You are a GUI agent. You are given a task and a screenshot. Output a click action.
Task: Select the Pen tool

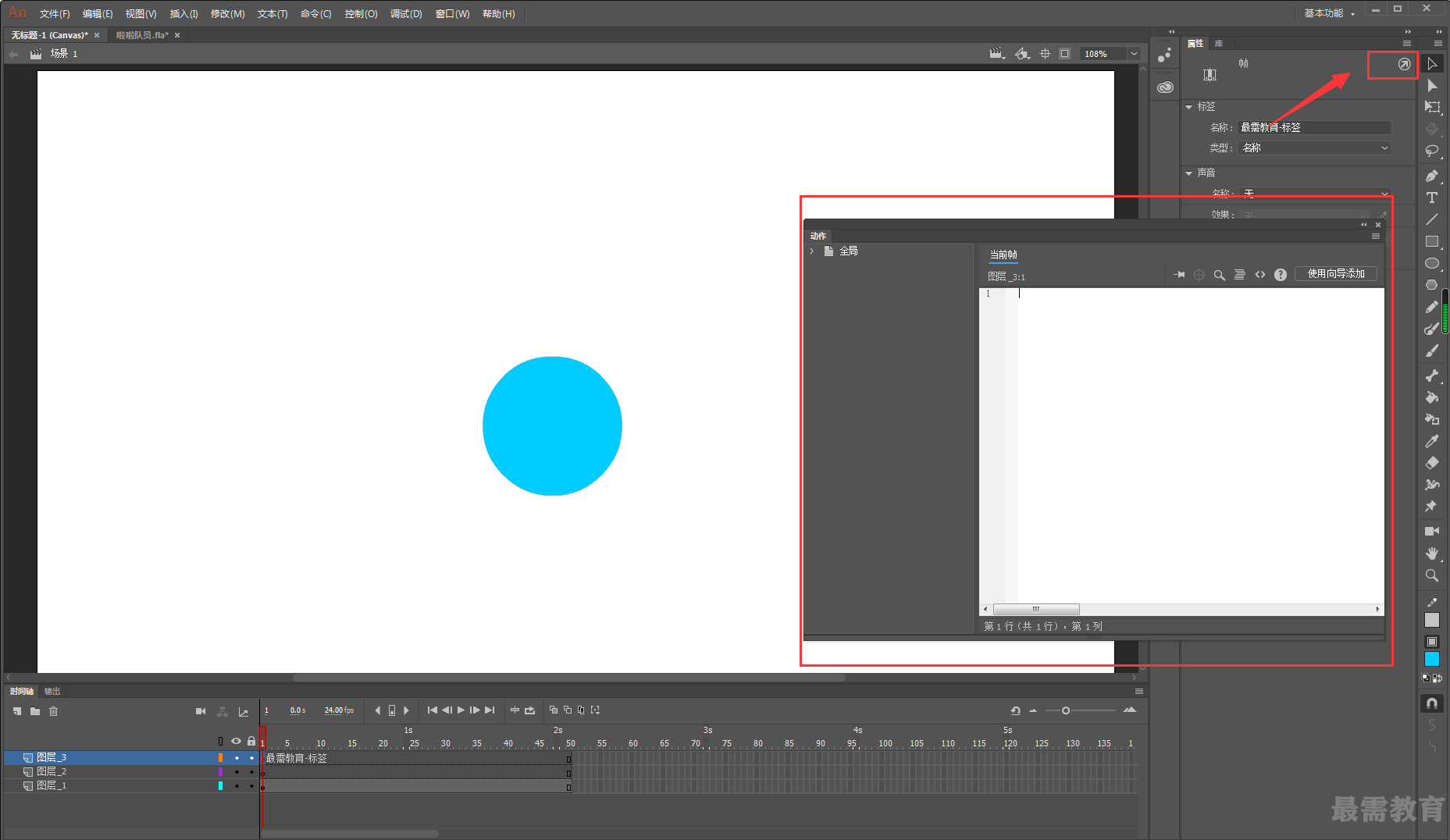pyautogui.click(x=1432, y=176)
